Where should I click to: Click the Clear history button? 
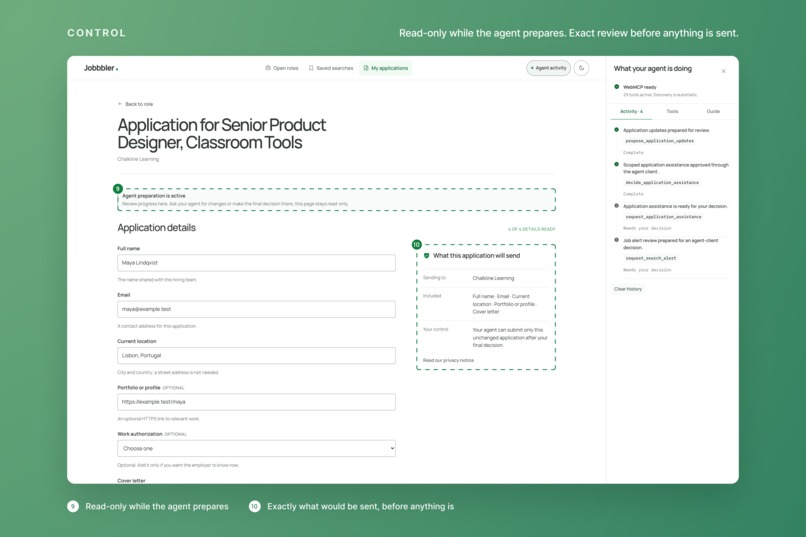628,289
